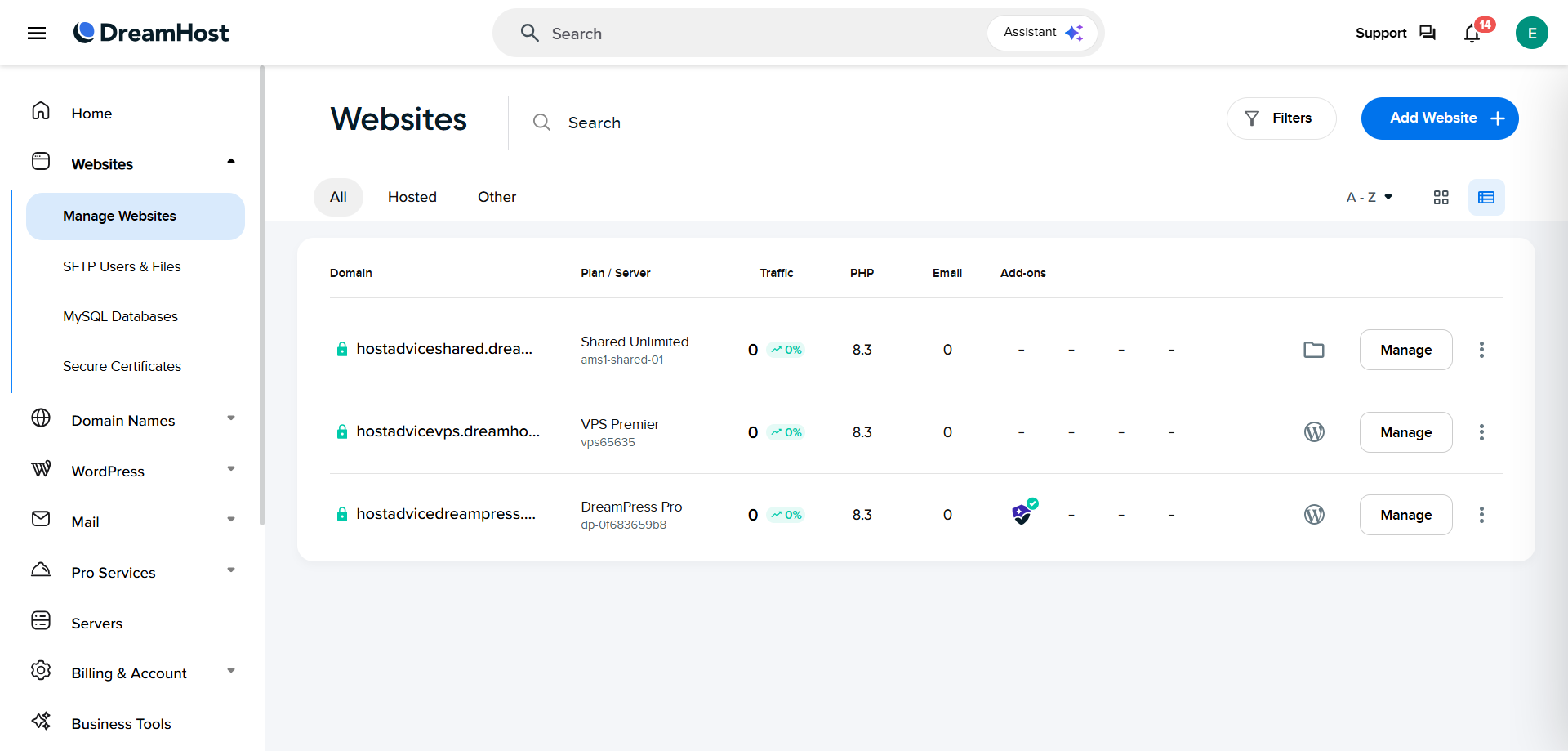Open the hamburger navigation menu
This screenshot has width=1568, height=751.
tap(37, 33)
